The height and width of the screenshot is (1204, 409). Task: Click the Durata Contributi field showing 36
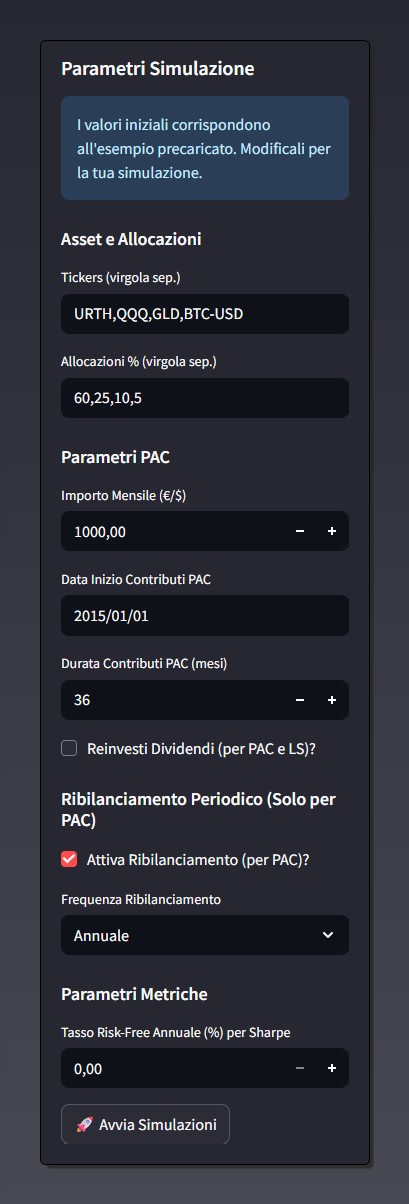click(x=172, y=701)
